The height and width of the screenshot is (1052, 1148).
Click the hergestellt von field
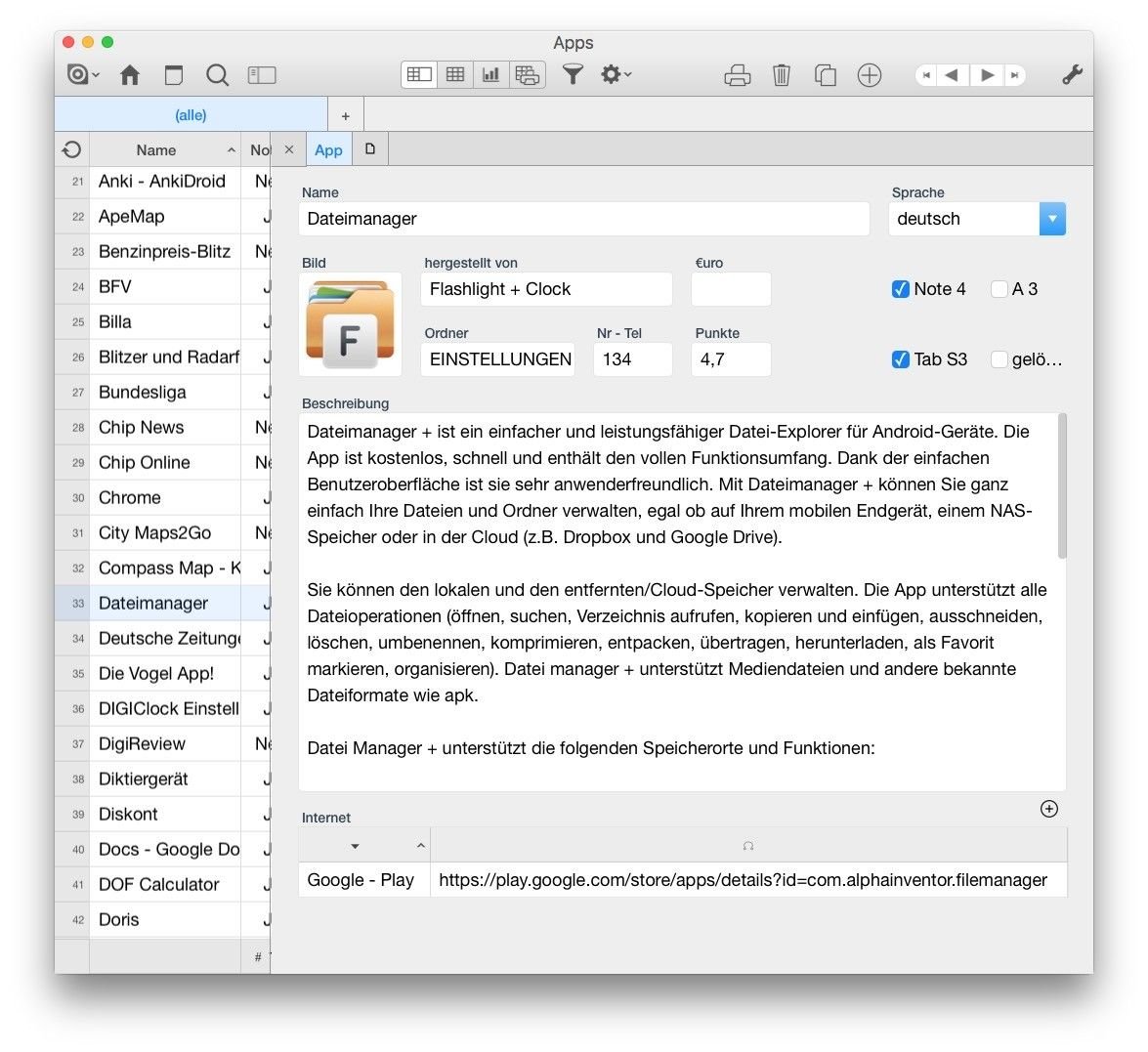[546, 289]
